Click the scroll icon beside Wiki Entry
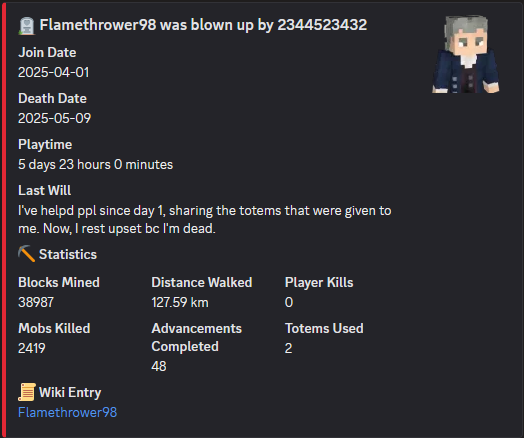Viewport: 524px width, 438px height. pos(27,392)
